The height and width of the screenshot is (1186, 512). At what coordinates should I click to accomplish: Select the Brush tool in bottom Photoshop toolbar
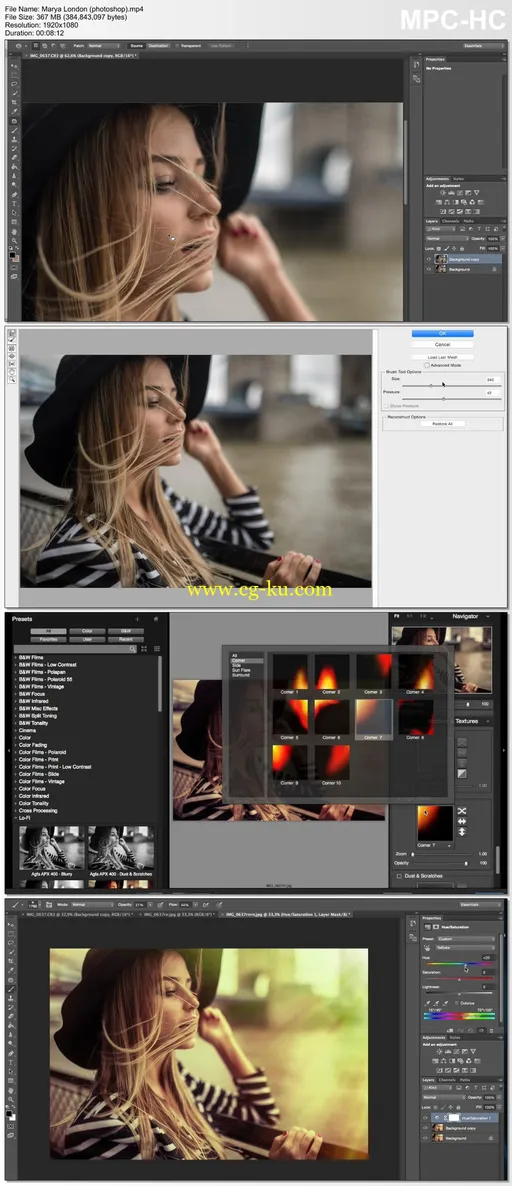pos(11,988)
